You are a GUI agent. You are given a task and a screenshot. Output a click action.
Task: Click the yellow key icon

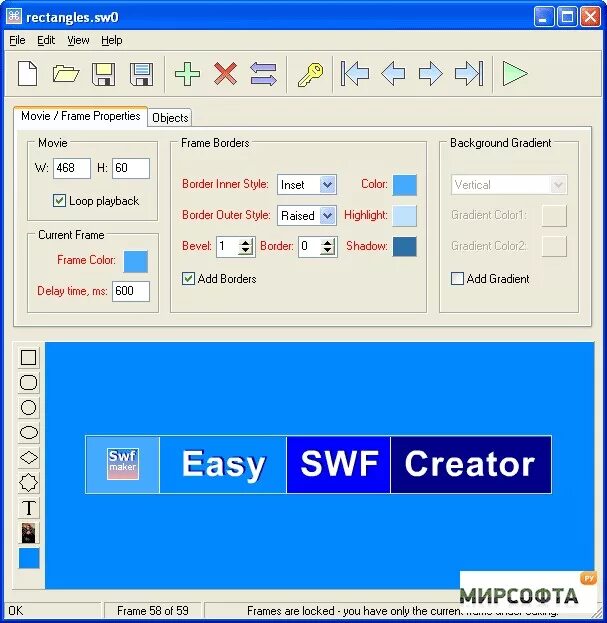click(310, 75)
